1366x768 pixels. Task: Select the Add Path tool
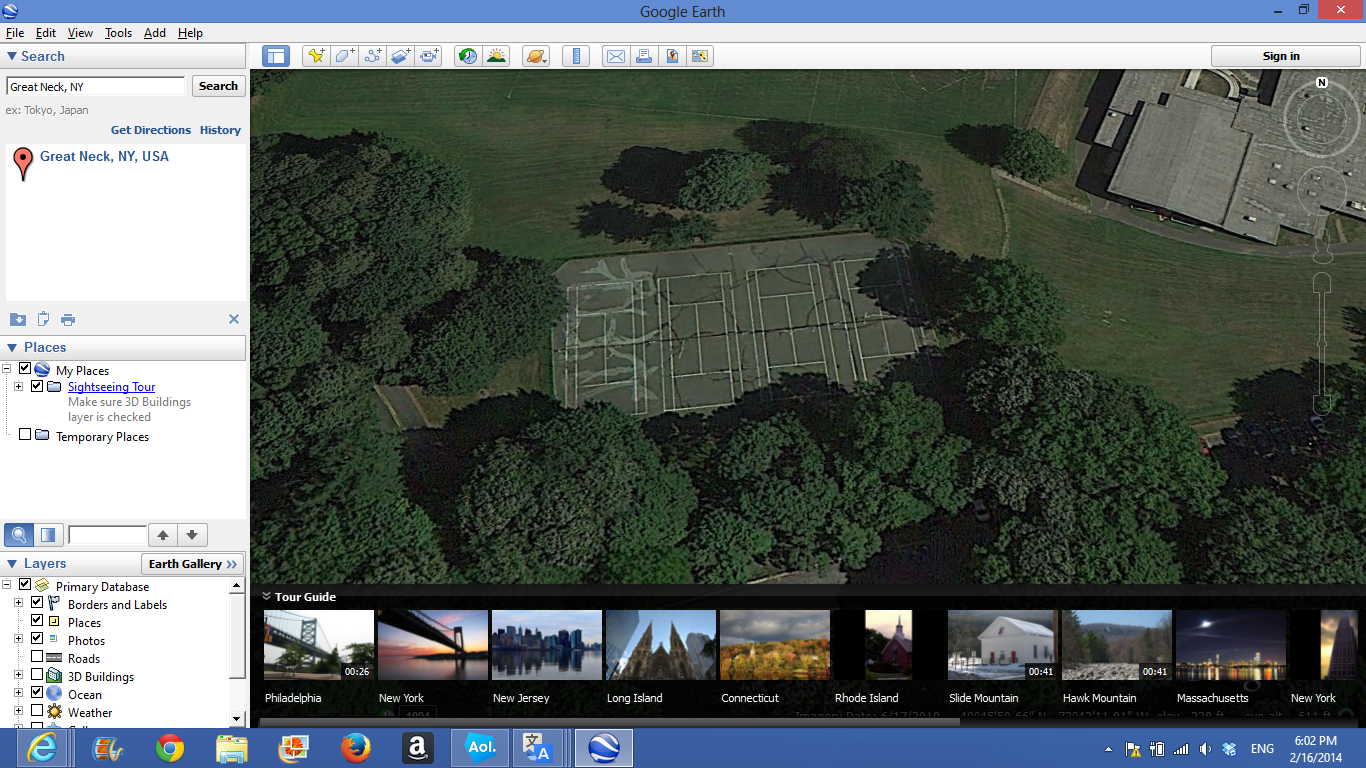[373, 56]
